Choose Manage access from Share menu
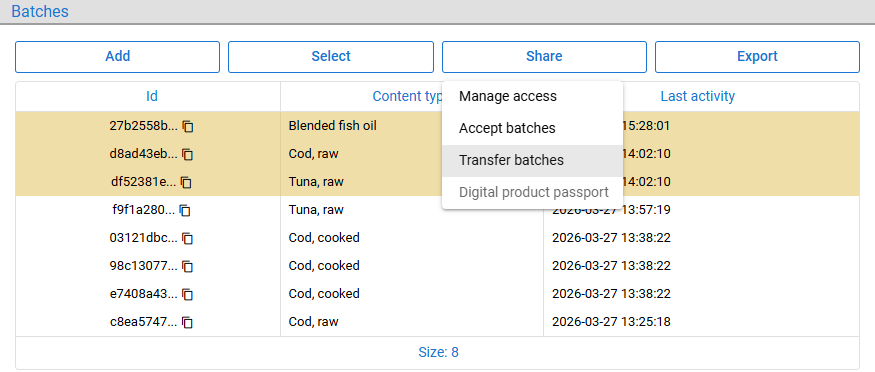875x372 pixels. pyautogui.click(x=532, y=96)
